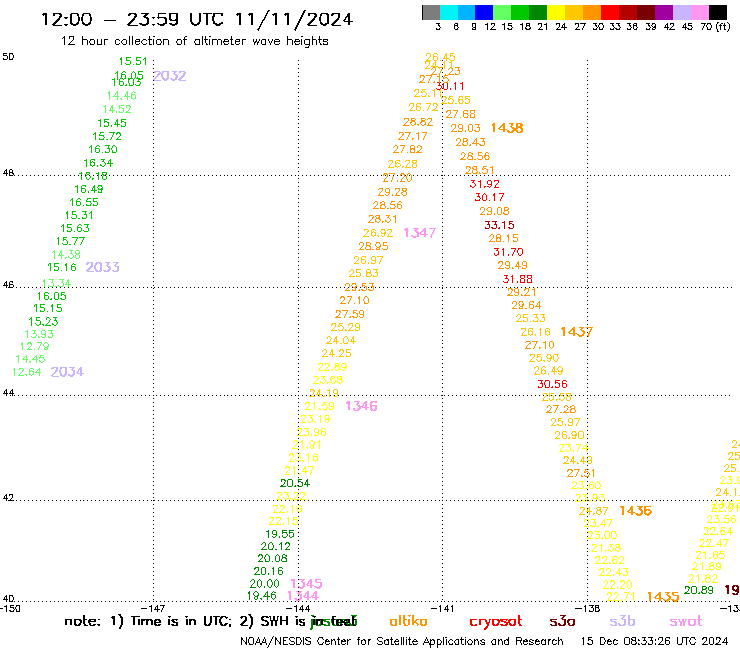Click the swot satellite legend label
Screen dimensions: 740x650
coord(686,622)
